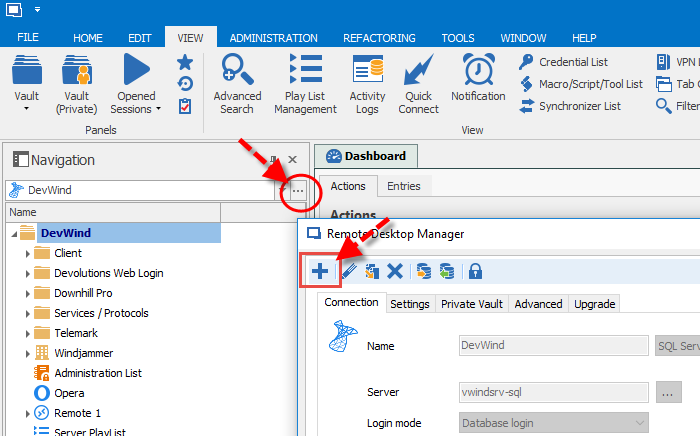Click the padlock icon in dialog toolbar
The image size is (700, 436).
pos(475,271)
